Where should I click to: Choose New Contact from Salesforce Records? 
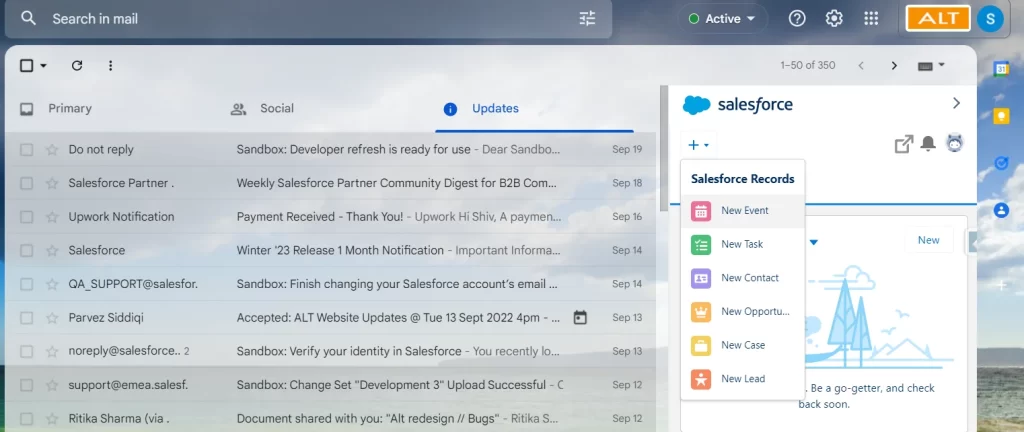pyautogui.click(x=743, y=278)
